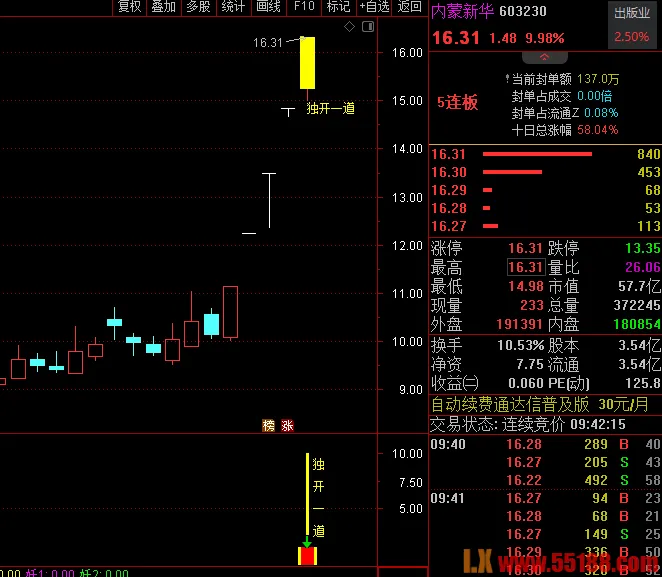Screen dimensions: 662x577
Task: Click the boxed 最高 value 16.31
Action: (525, 267)
